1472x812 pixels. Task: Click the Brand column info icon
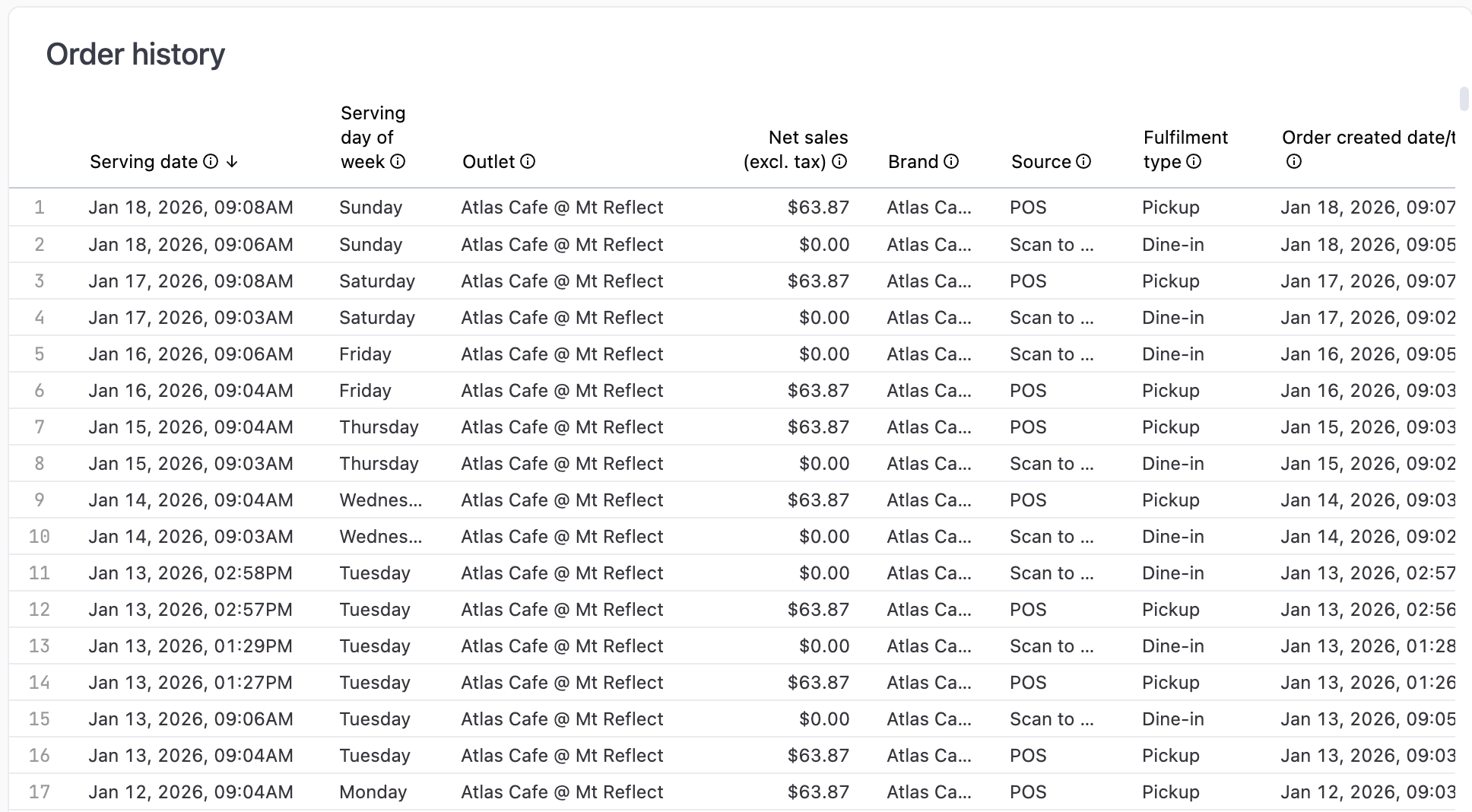point(950,161)
